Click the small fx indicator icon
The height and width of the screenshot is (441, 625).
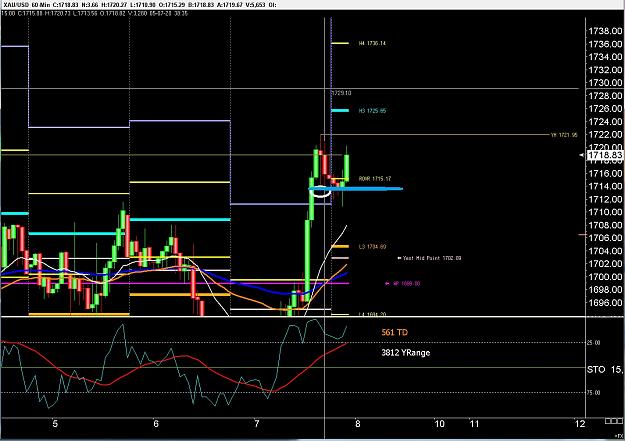click(619, 435)
